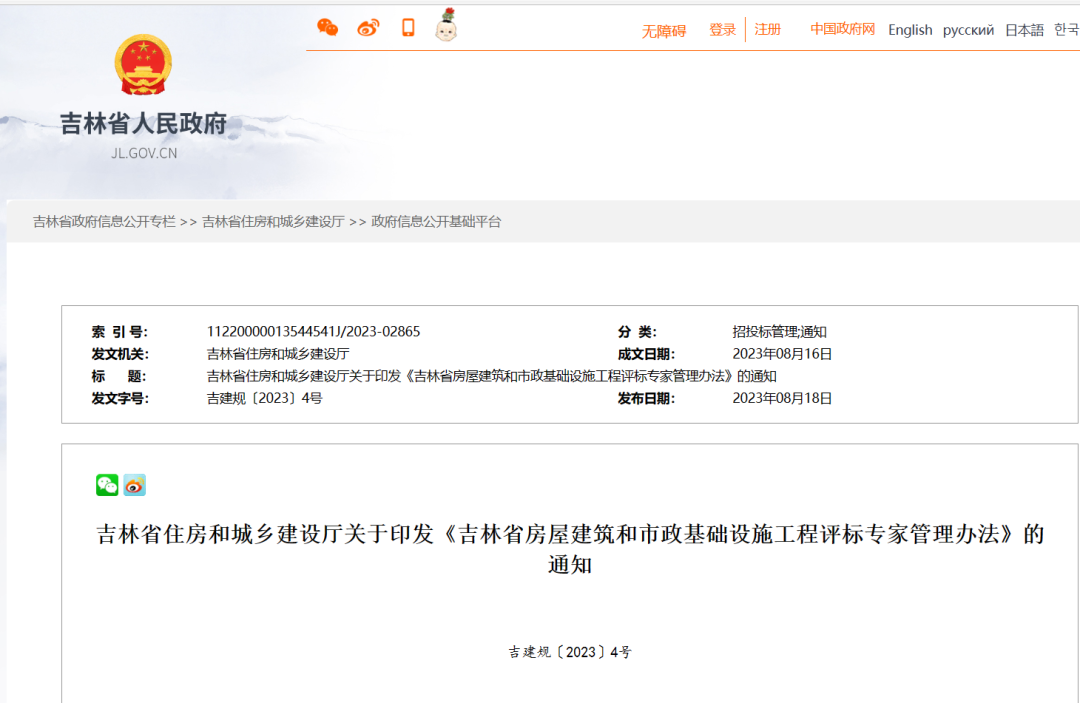Viewport: 1080px width, 703px height.
Task: Open the 政府信息公开基础平台 breadcrumb link
Action: pos(437,222)
